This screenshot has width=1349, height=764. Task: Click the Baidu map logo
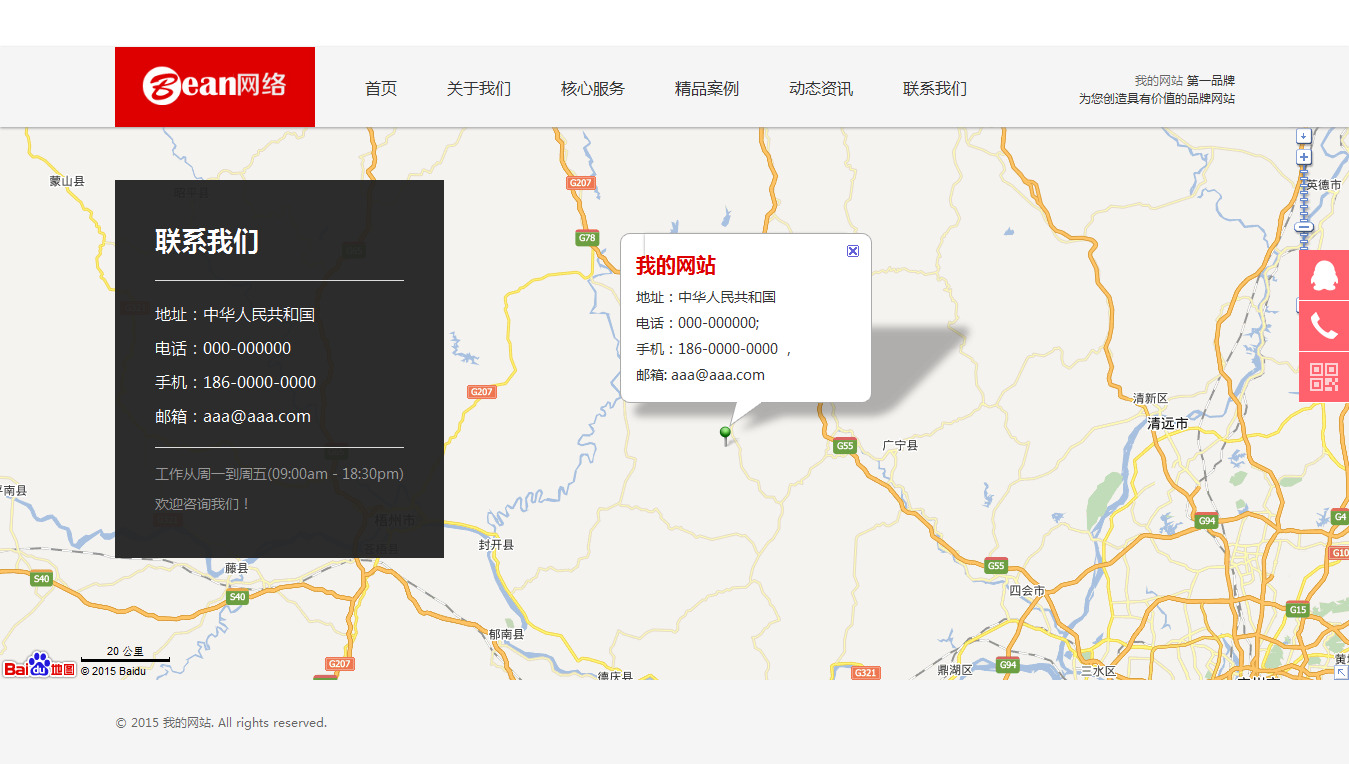pos(39,666)
